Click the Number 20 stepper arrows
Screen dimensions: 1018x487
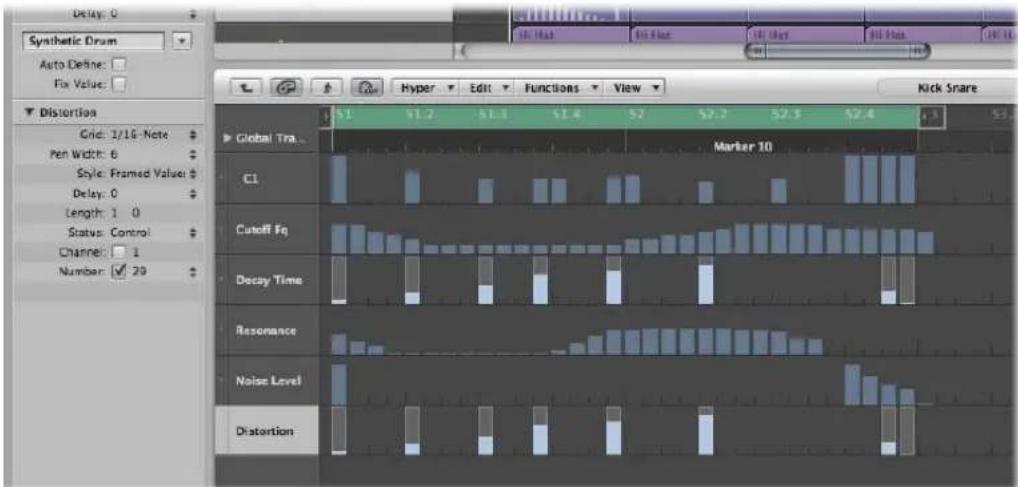[x=192, y=273]
